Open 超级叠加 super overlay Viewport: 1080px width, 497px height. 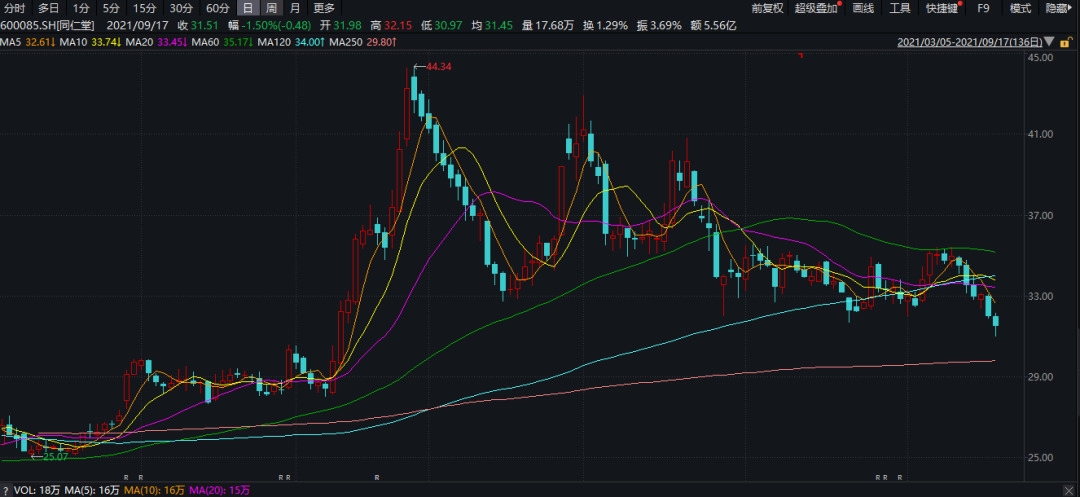817,8
